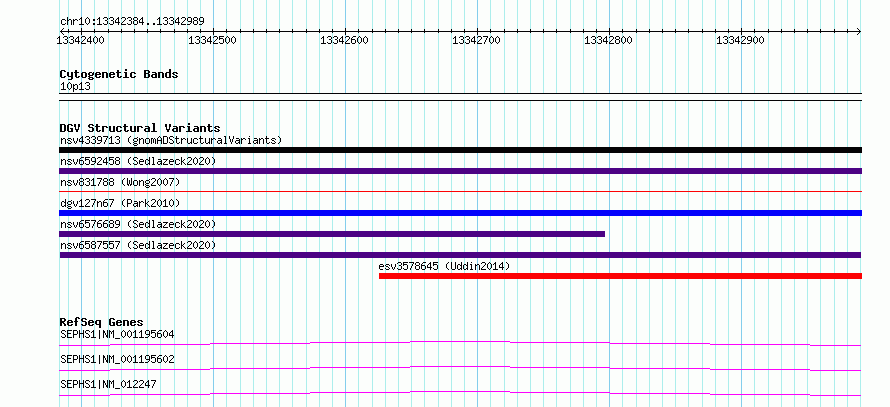Image resolution: width=890 pixels, height=407 pixels.
Task: Click the cytogenetic band 10p13 line
Action: point(460,97)
